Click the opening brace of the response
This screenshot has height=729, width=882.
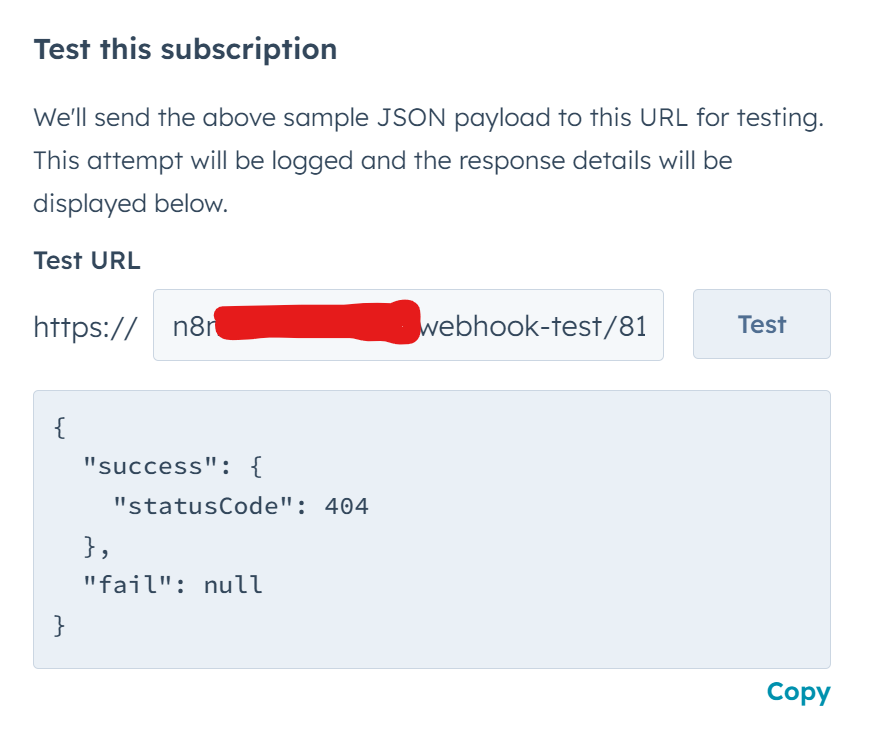coord(60,428)
